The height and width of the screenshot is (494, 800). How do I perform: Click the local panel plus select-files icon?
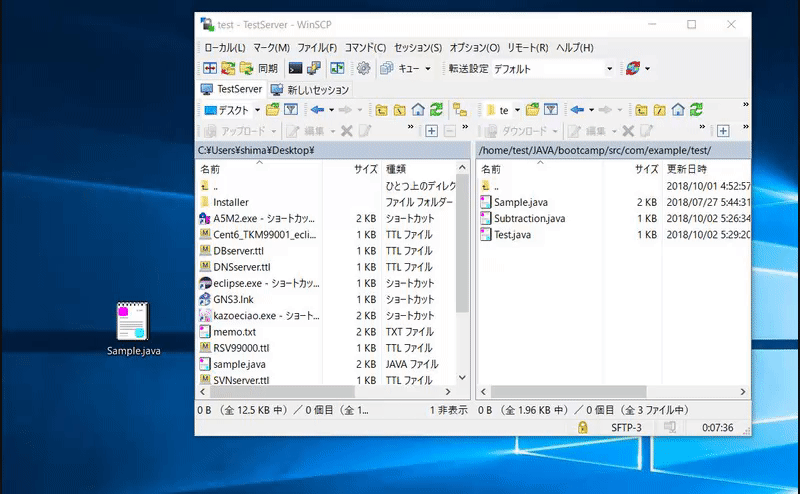click(431, 131)
